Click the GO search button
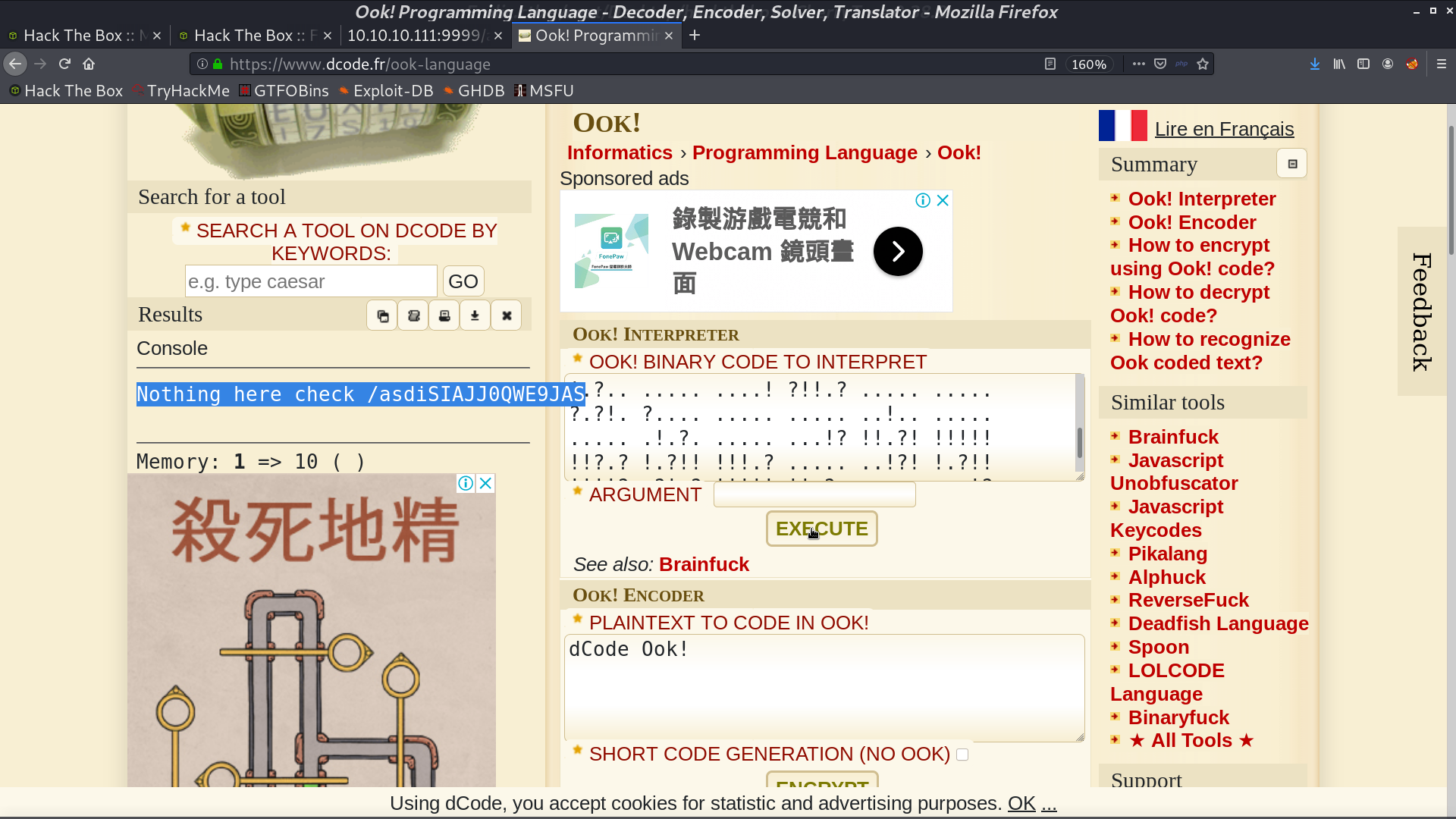The image size is (1456, 819). pyautogui.click(x=463, y=281)
